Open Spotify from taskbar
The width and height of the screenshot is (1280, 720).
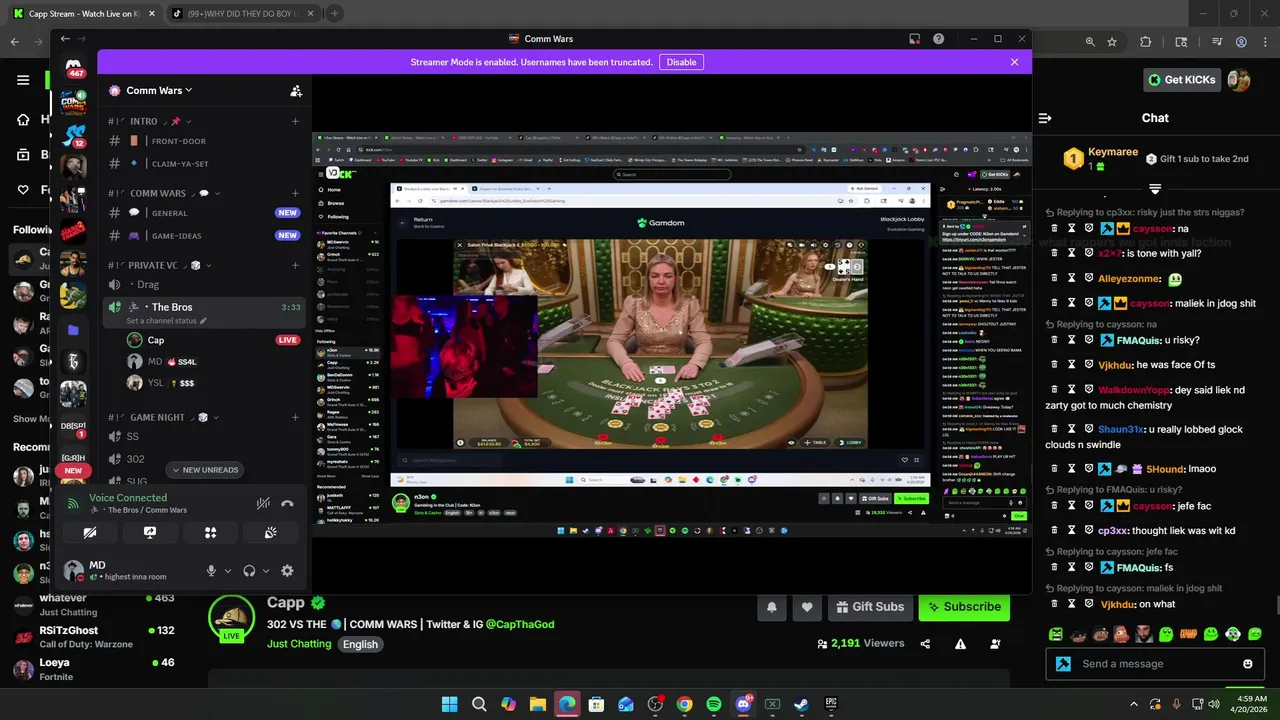coord(714,704)
